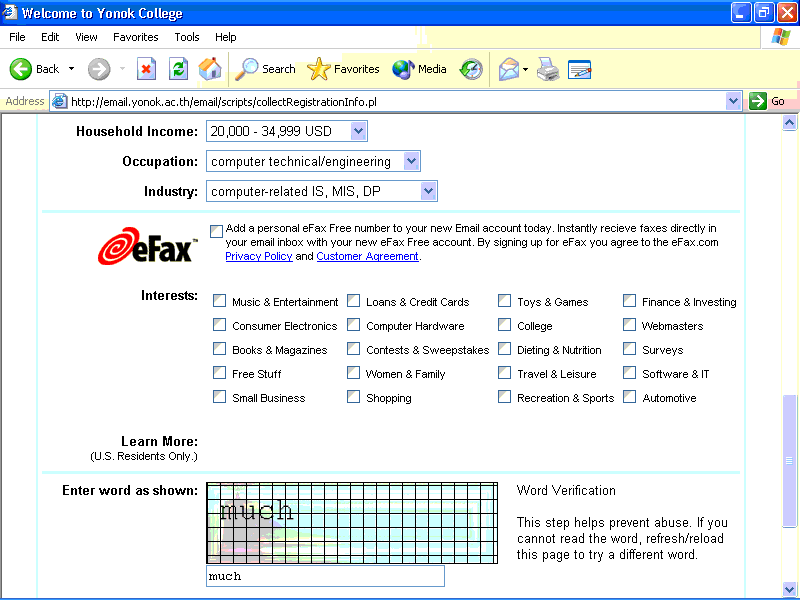Click the Stop loading icon
800x600 pixels.
point(146,69)
